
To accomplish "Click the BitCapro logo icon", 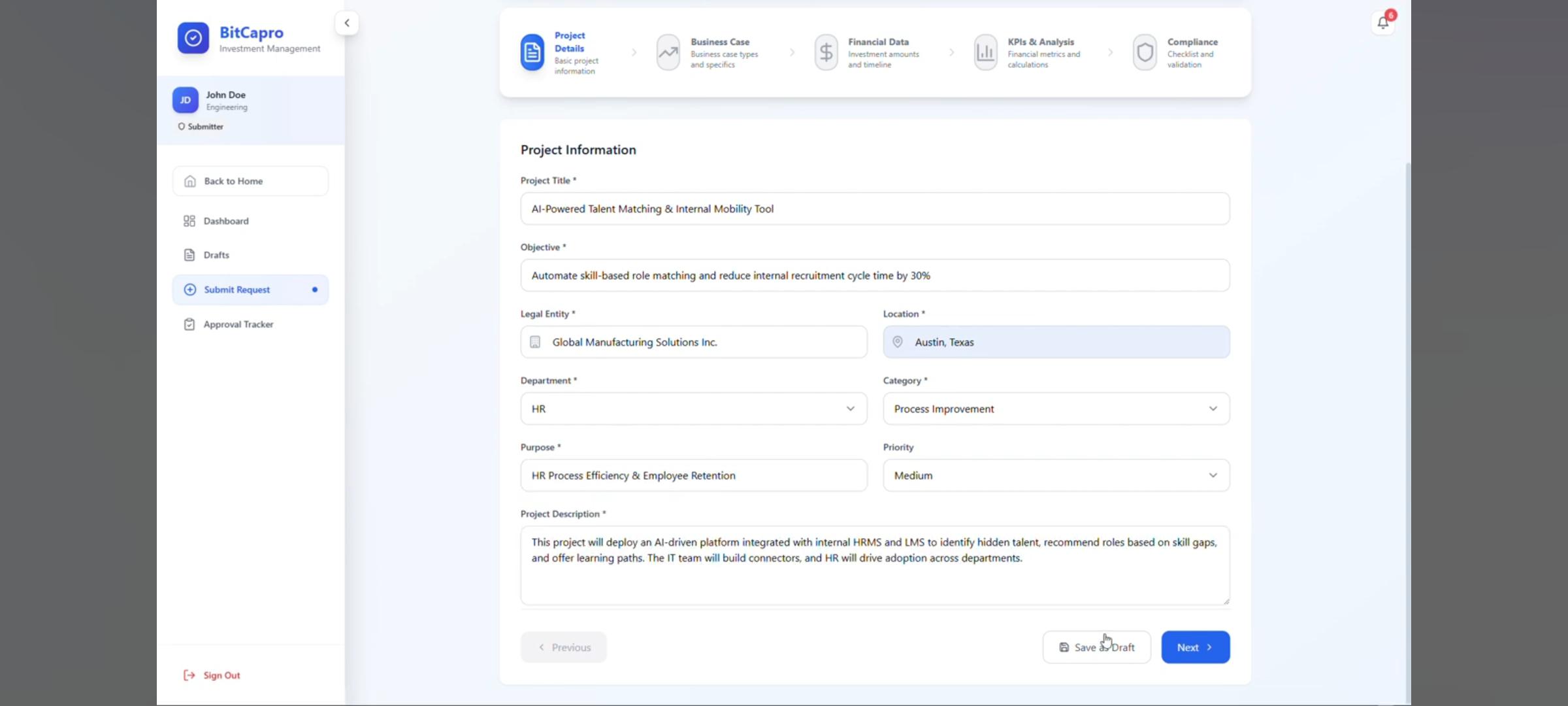I will 193,39.
